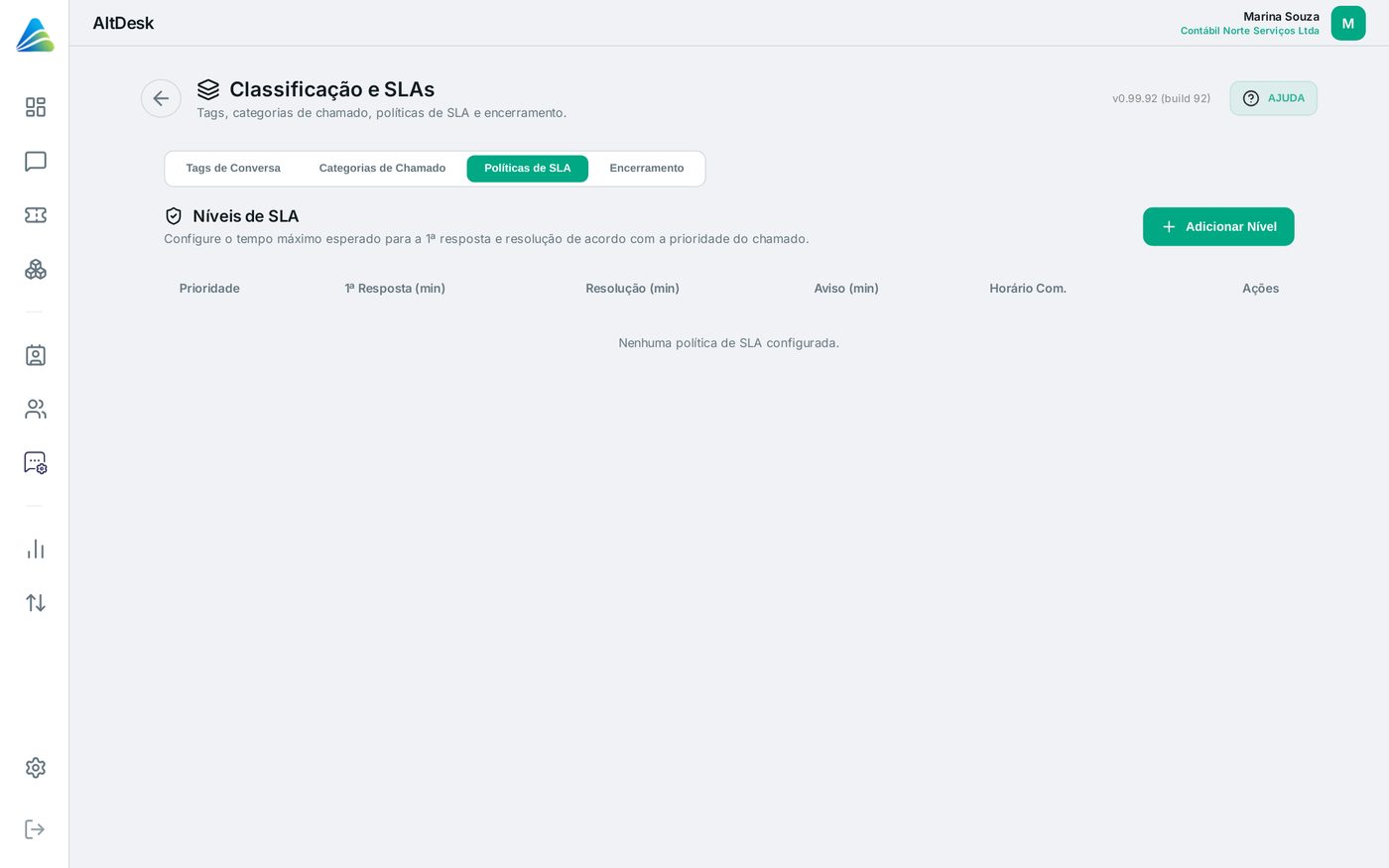Open the tickets icon in sidebar
Screen dimensions: 1389x868
point(36,215)
